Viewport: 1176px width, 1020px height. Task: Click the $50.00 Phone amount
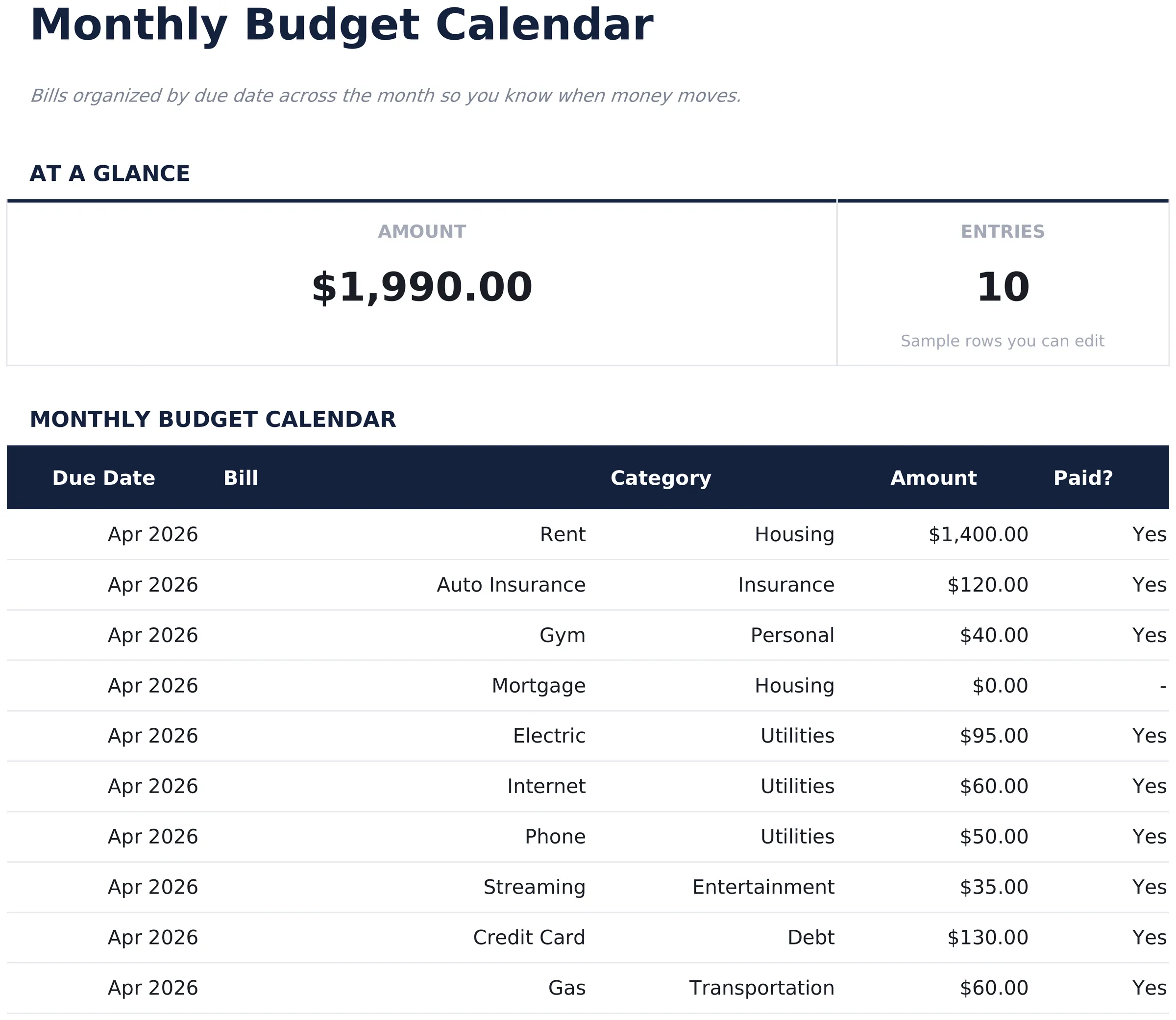[994, 837]
